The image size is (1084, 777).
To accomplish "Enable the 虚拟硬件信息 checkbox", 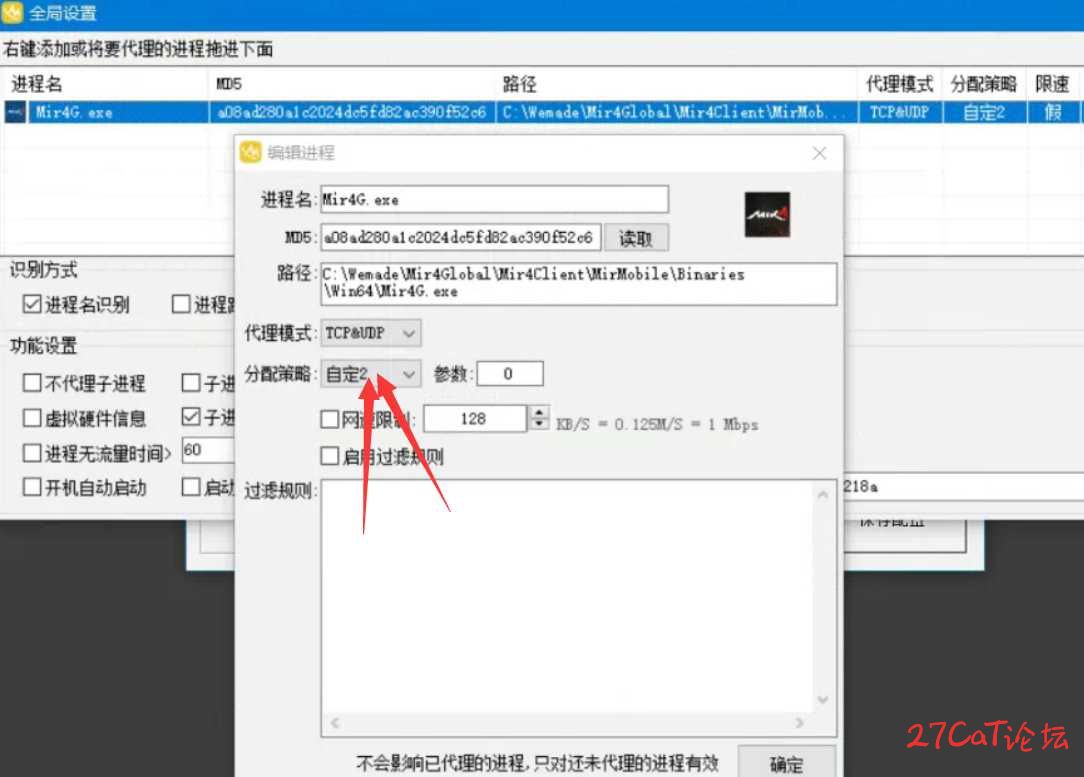I will pos(32,418).
